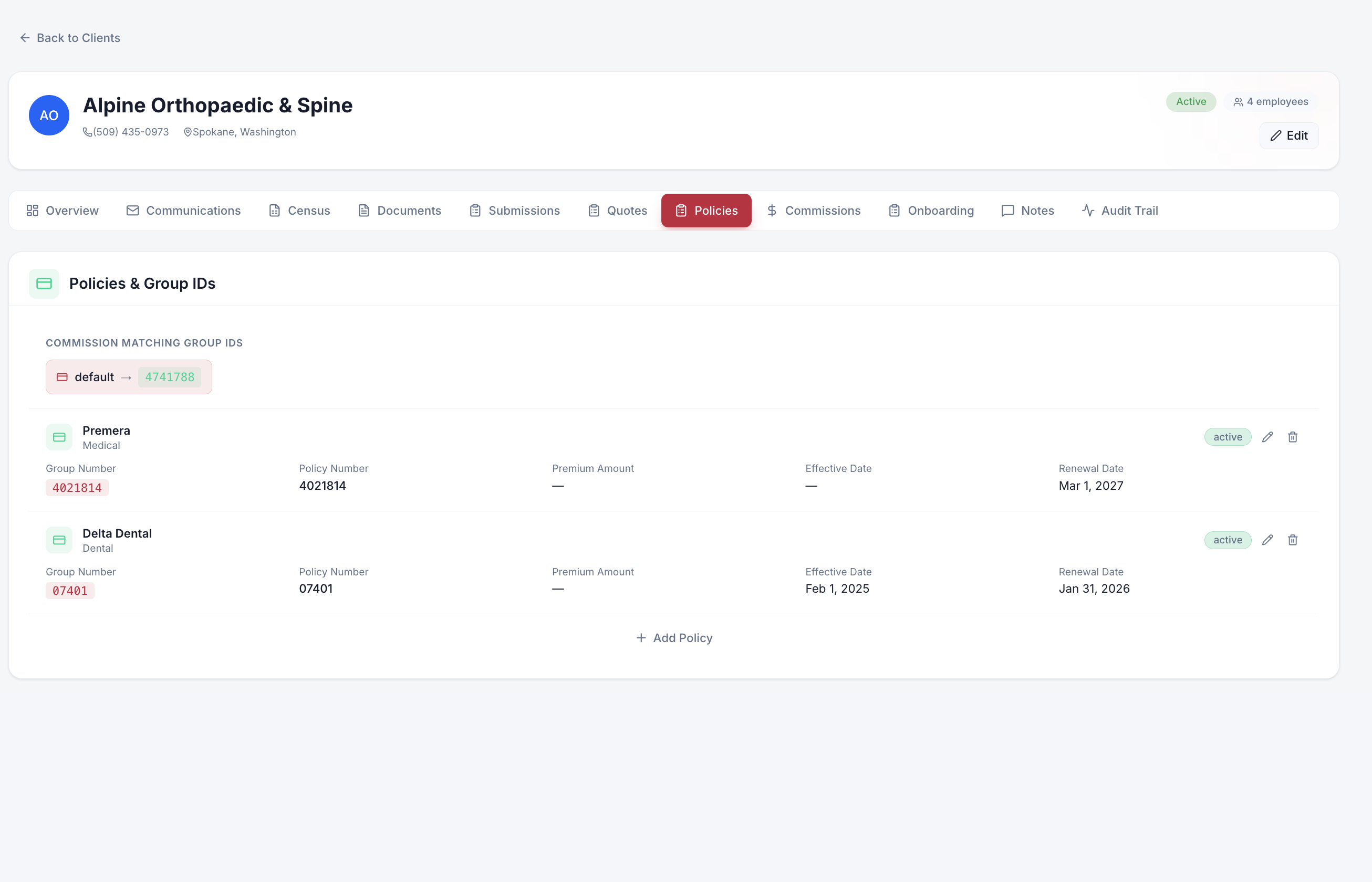Open the Audit Trail tab
The height and width of the screenshot is (882, 1372).
tap(1120, 211)
